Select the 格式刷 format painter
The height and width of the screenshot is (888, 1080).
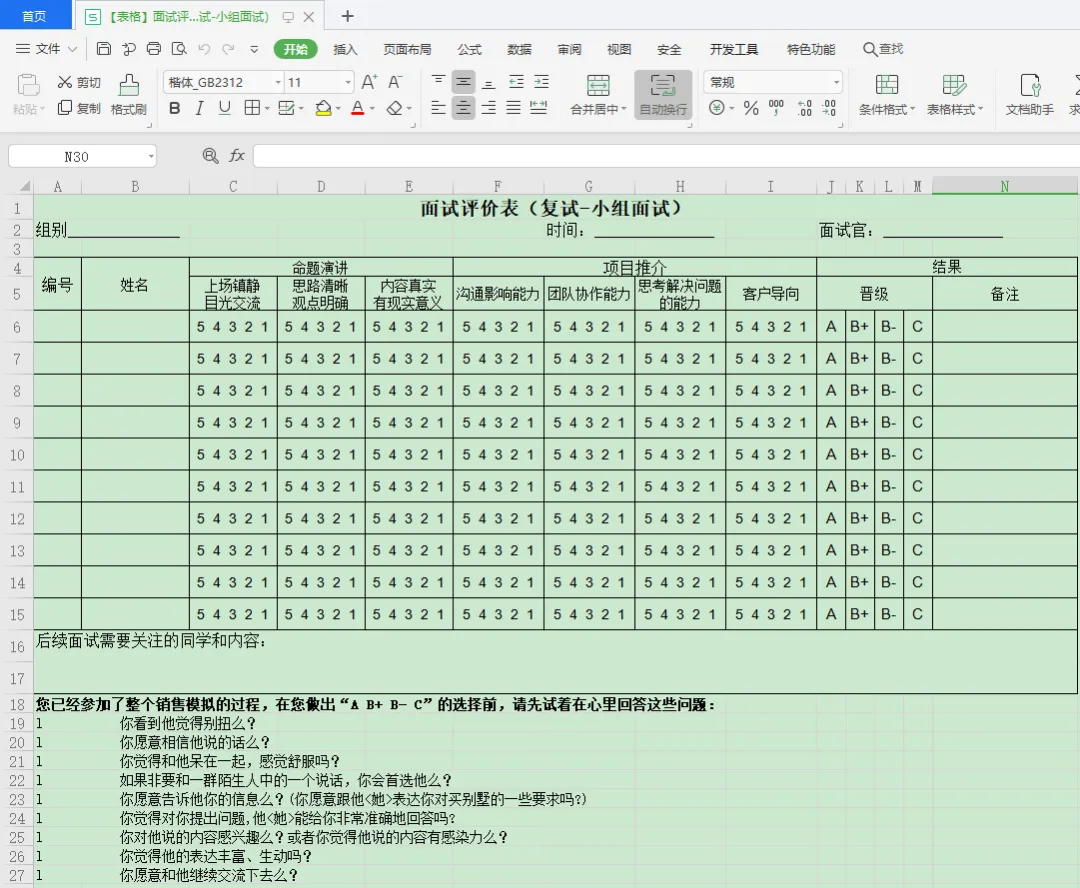pos(129,94)
